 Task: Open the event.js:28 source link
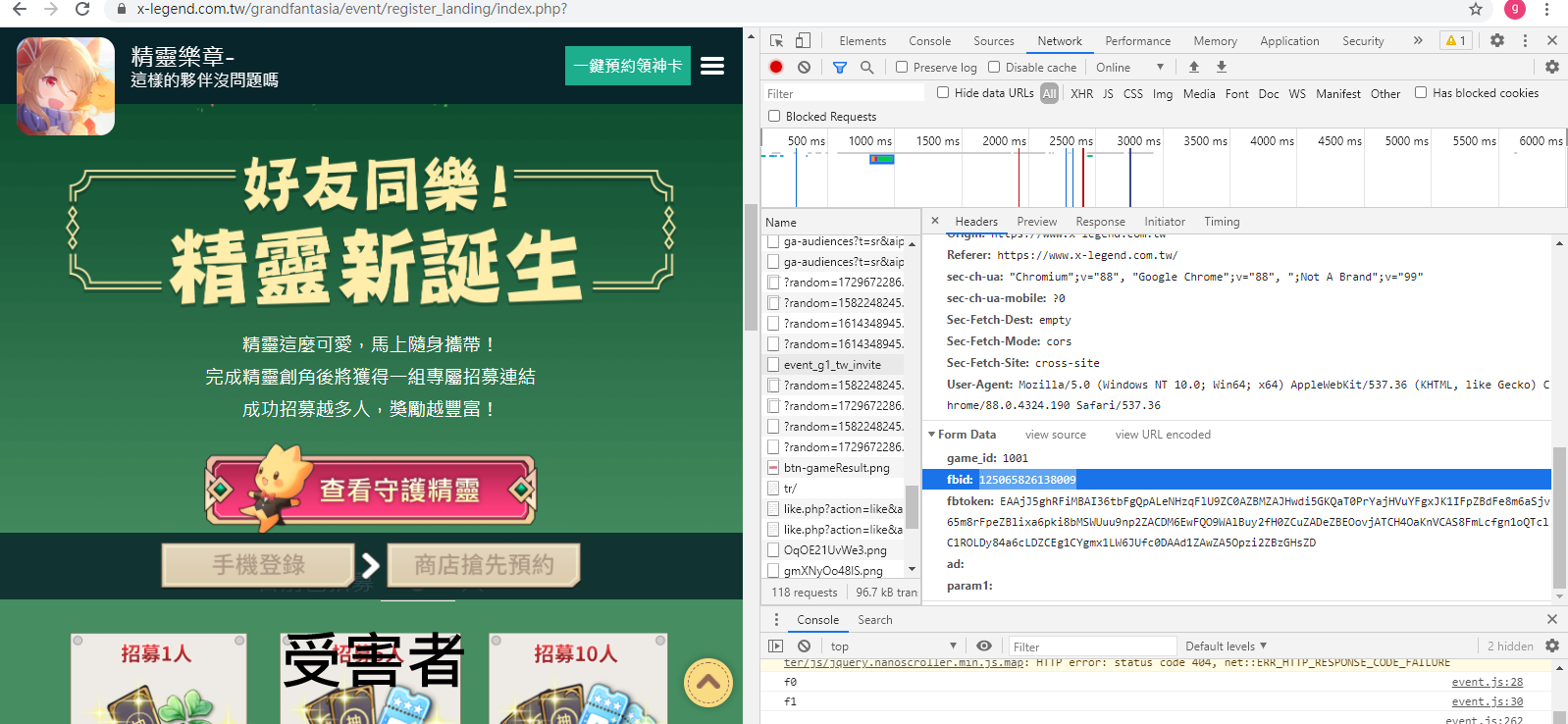coord(1488,682)
